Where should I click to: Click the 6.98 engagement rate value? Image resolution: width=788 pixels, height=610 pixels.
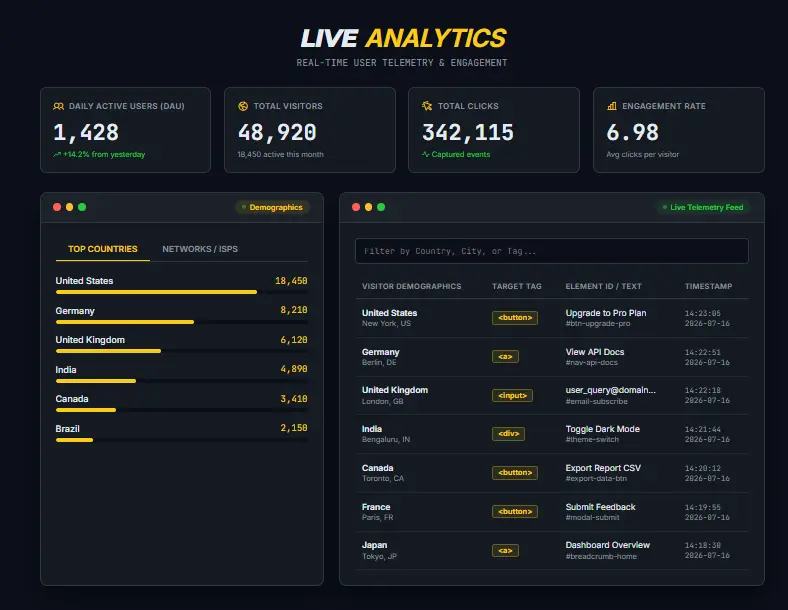[632, 133]
